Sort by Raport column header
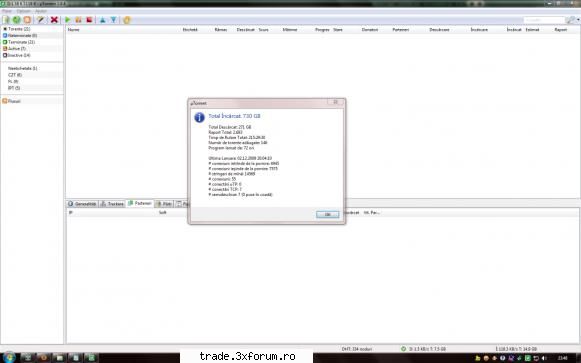The height and width of the screenshot is (363, 581). tap(561, 29)
